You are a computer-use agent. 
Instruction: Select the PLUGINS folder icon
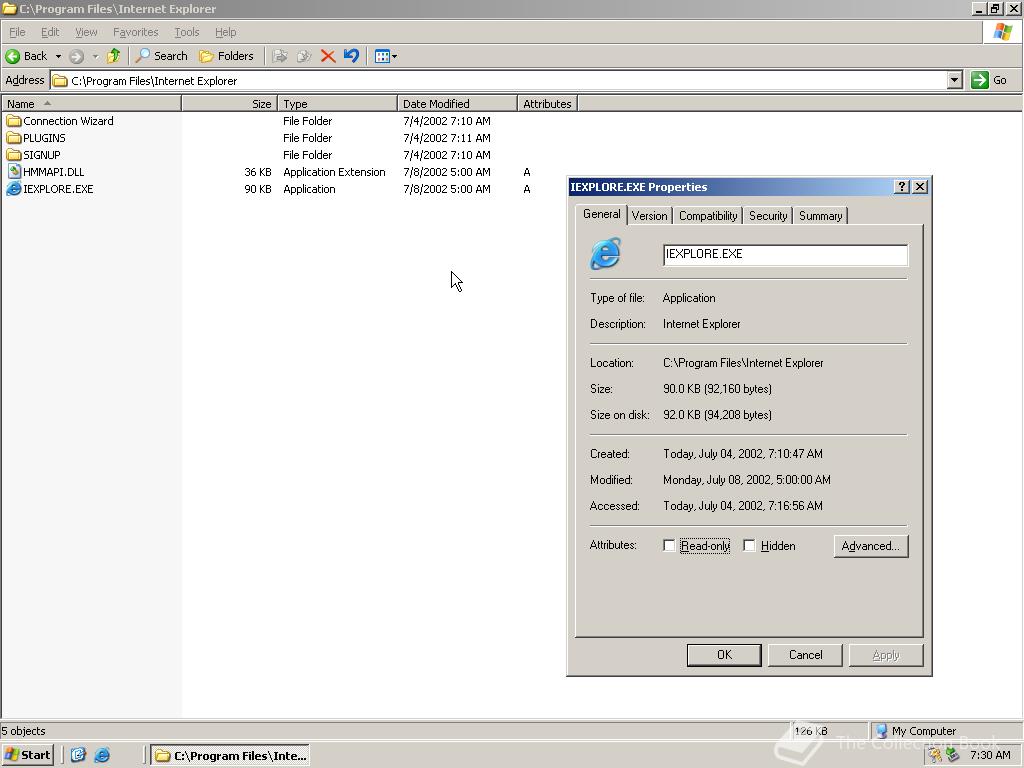[14, 138]
